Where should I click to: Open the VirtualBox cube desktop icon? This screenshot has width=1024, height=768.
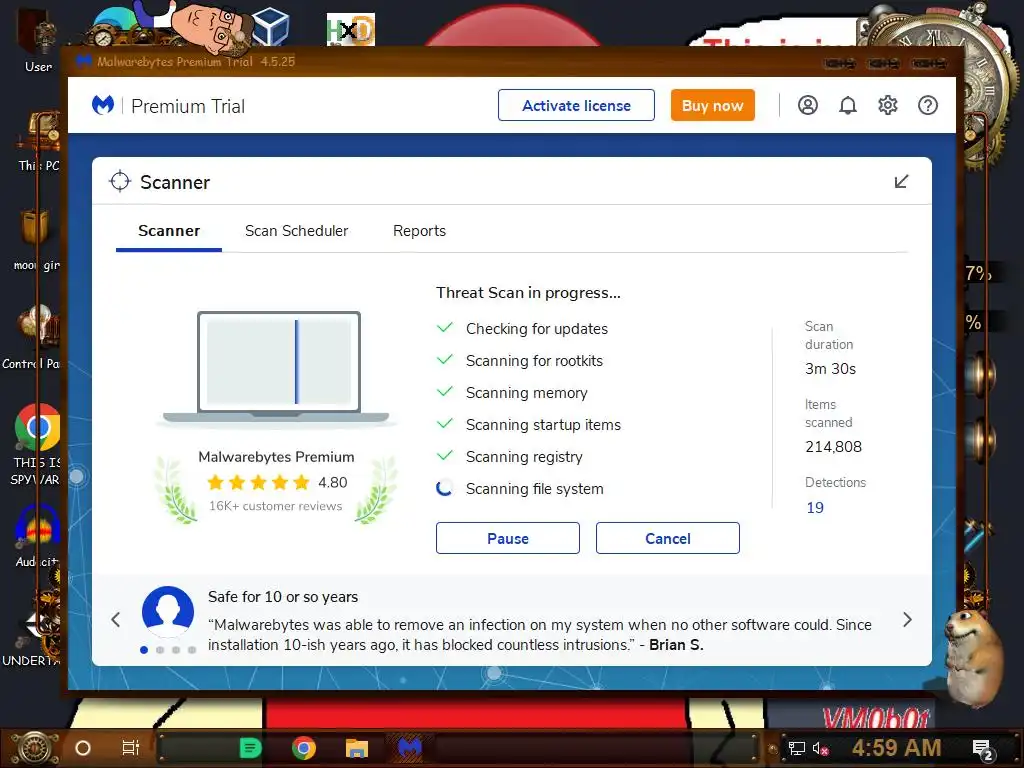[270, 26]
